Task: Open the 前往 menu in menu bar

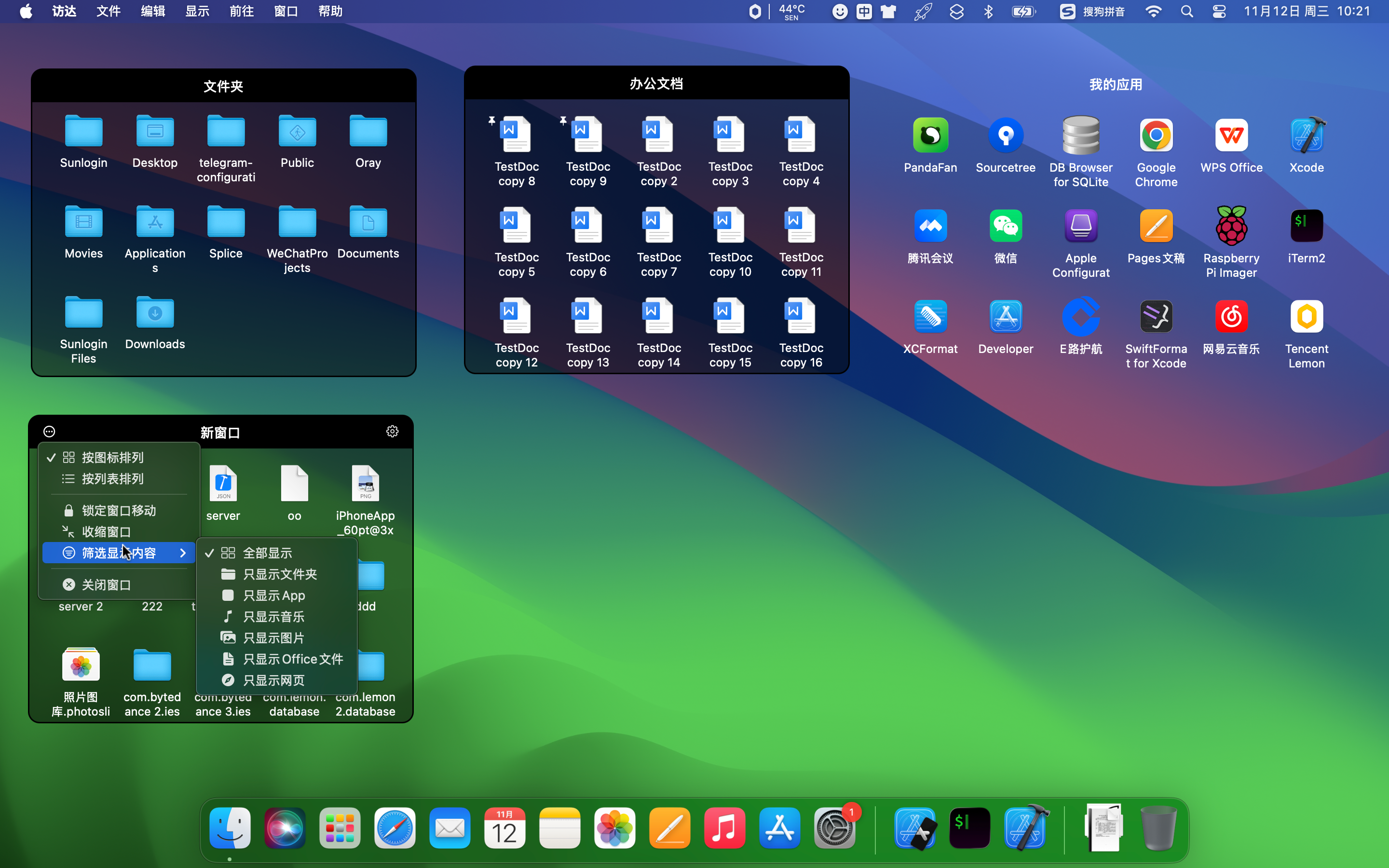Action: (241, 12)
